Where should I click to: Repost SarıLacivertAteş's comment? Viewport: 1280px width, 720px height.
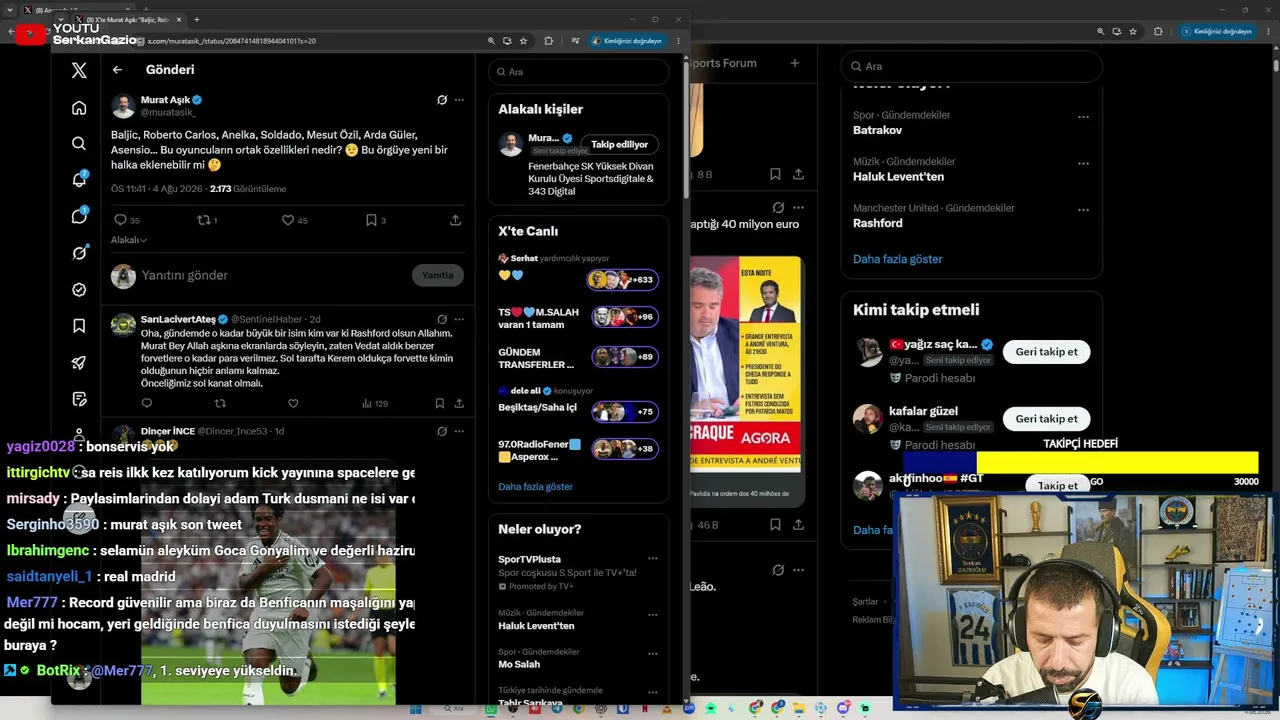[x=220, y=403]
